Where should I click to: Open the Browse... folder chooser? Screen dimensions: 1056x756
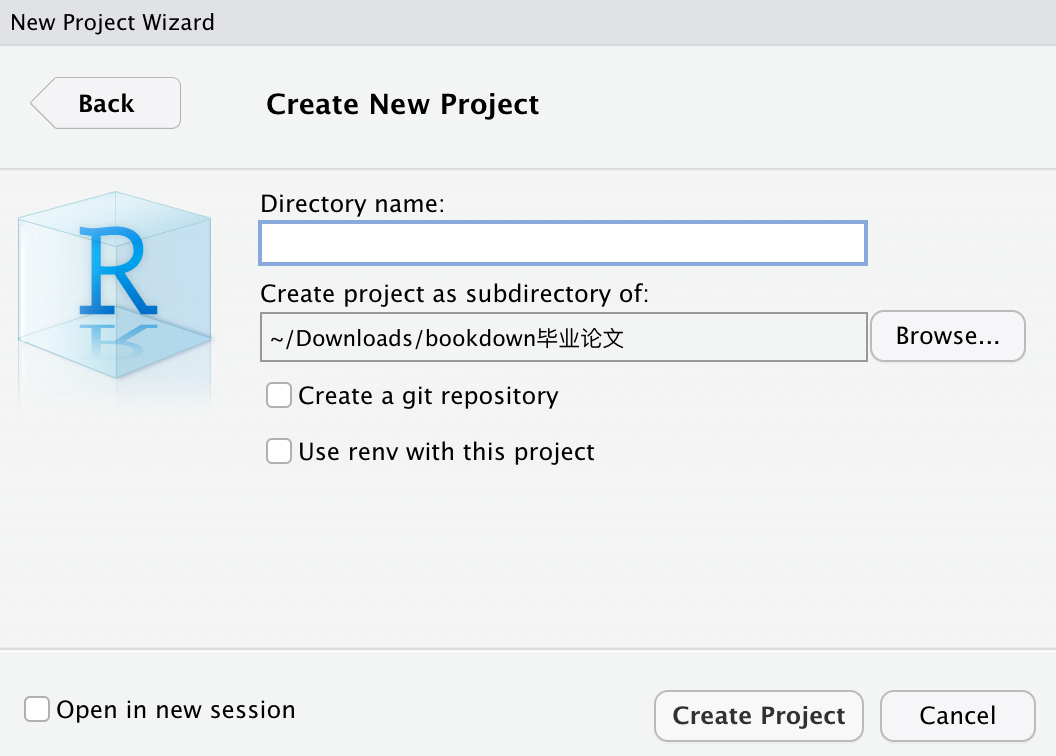[x=947, y=336]
